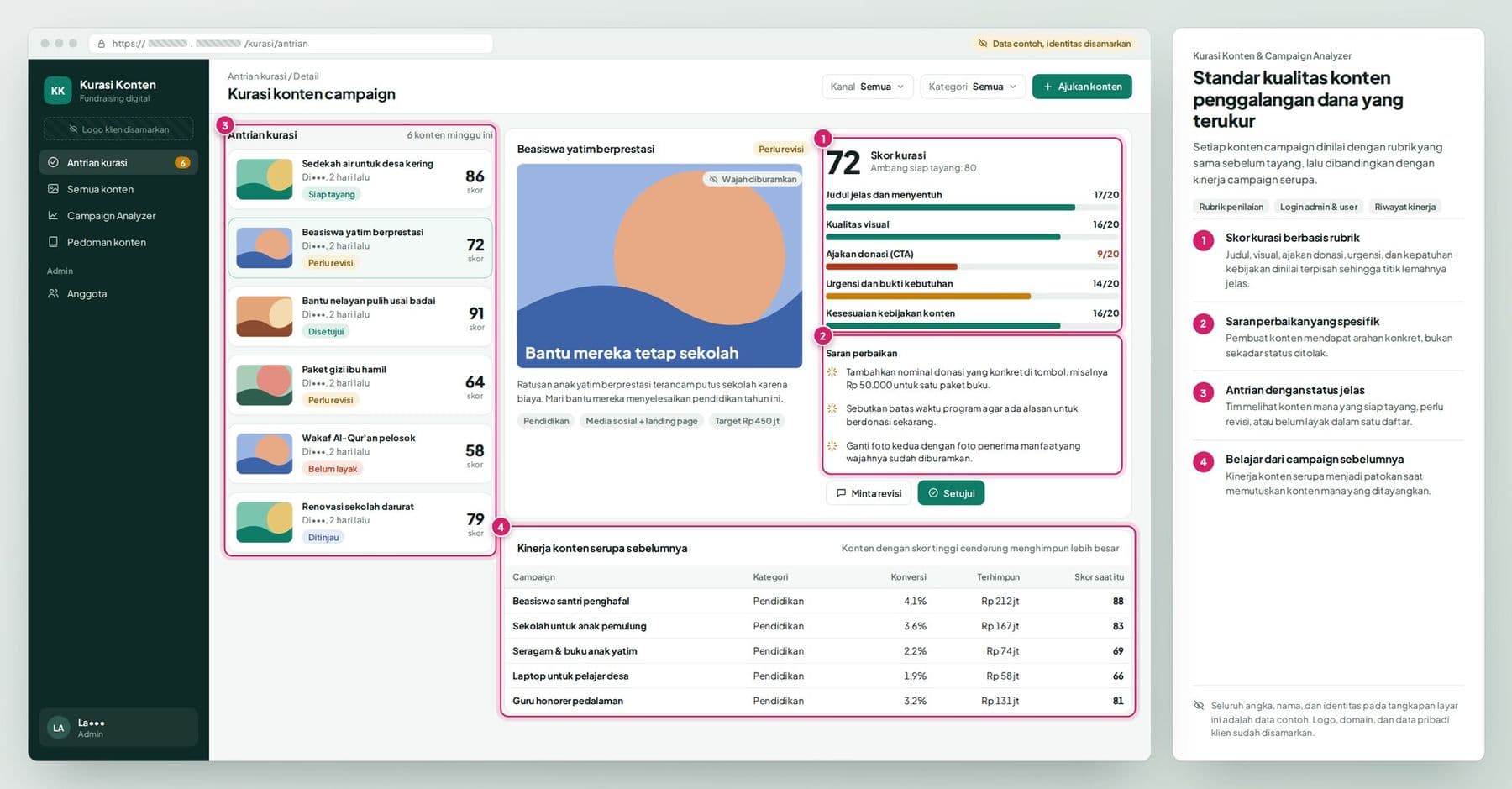Open the Antrian kurasi menu item
The width and height of the screenshot is (1512, 789).
118,162
